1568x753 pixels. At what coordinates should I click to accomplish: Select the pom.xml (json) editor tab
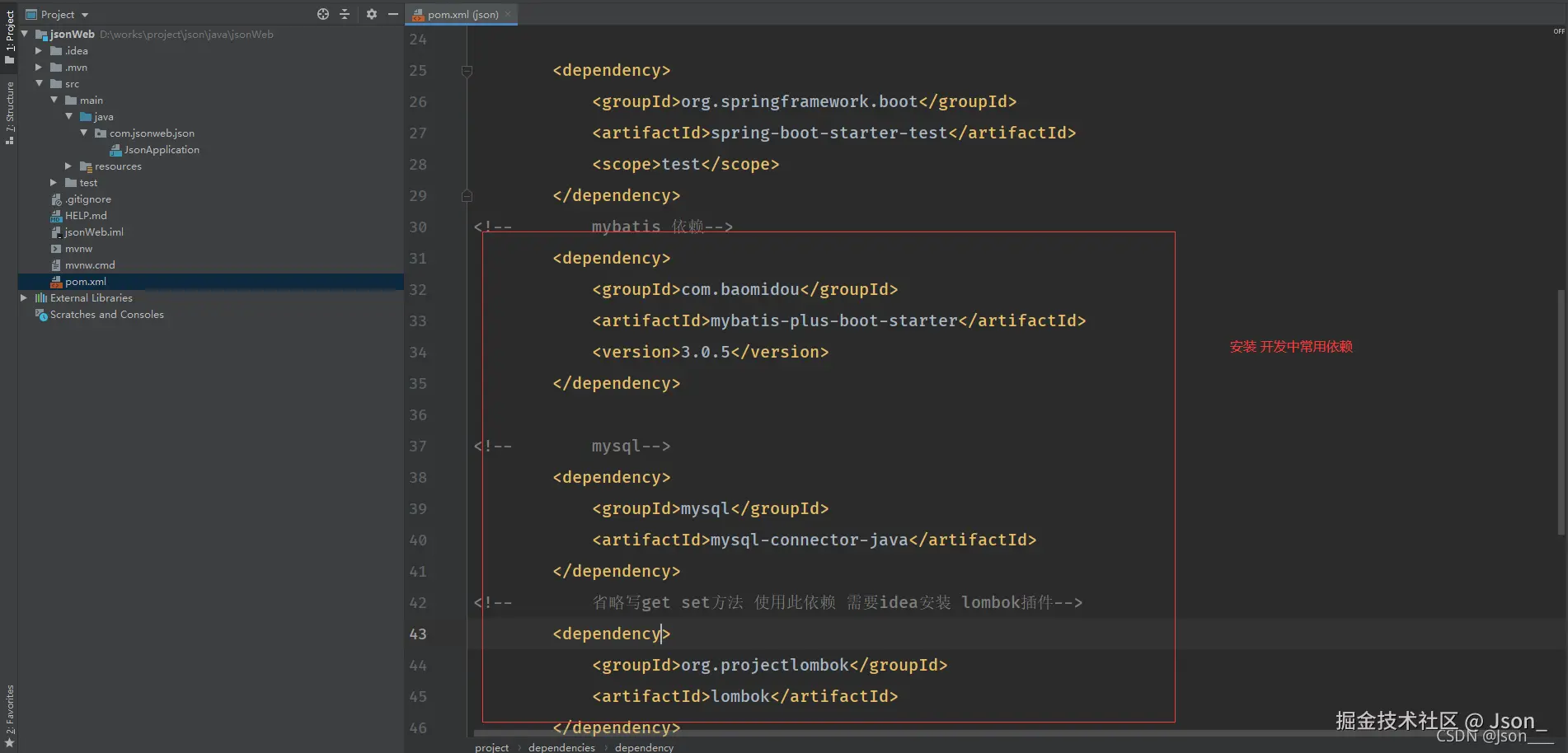pos(462,14)
